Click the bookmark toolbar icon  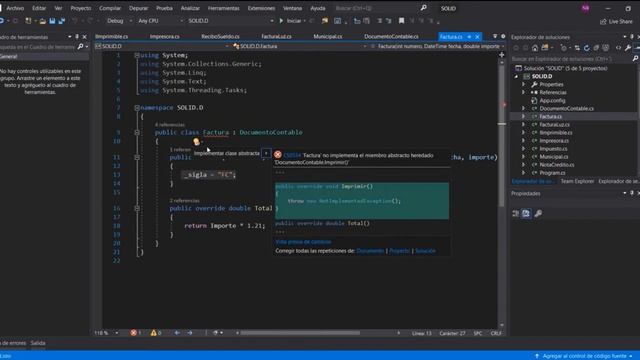coord(402,20)
